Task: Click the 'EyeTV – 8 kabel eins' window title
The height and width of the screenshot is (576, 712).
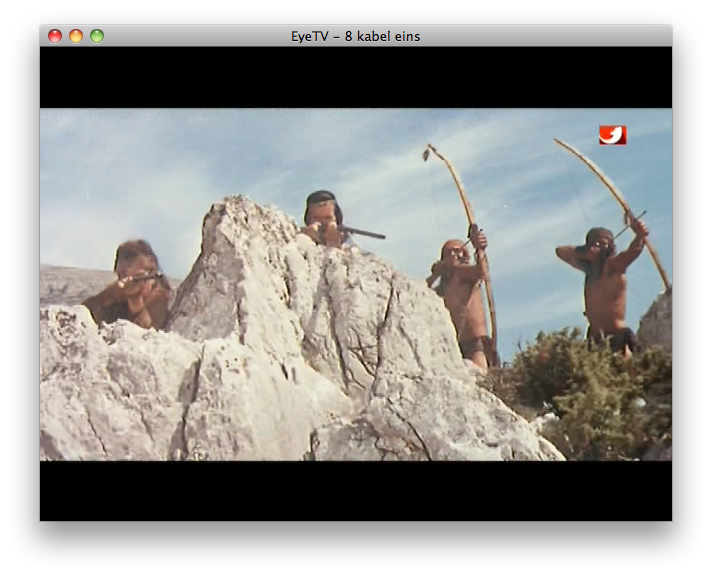Action: [356, 36]
